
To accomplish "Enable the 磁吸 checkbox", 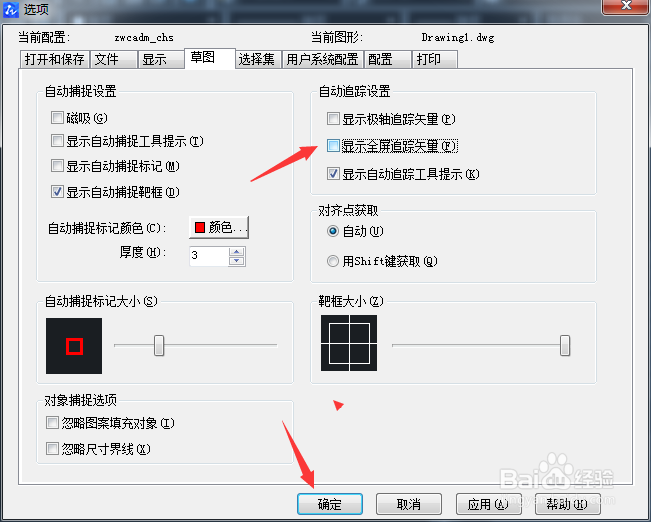I will [57, 118].
